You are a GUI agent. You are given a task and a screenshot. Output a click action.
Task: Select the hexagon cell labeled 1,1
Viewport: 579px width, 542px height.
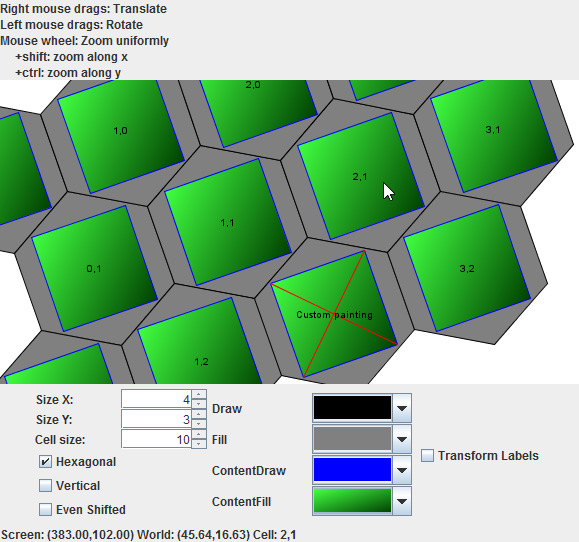[x=227, y=223]
